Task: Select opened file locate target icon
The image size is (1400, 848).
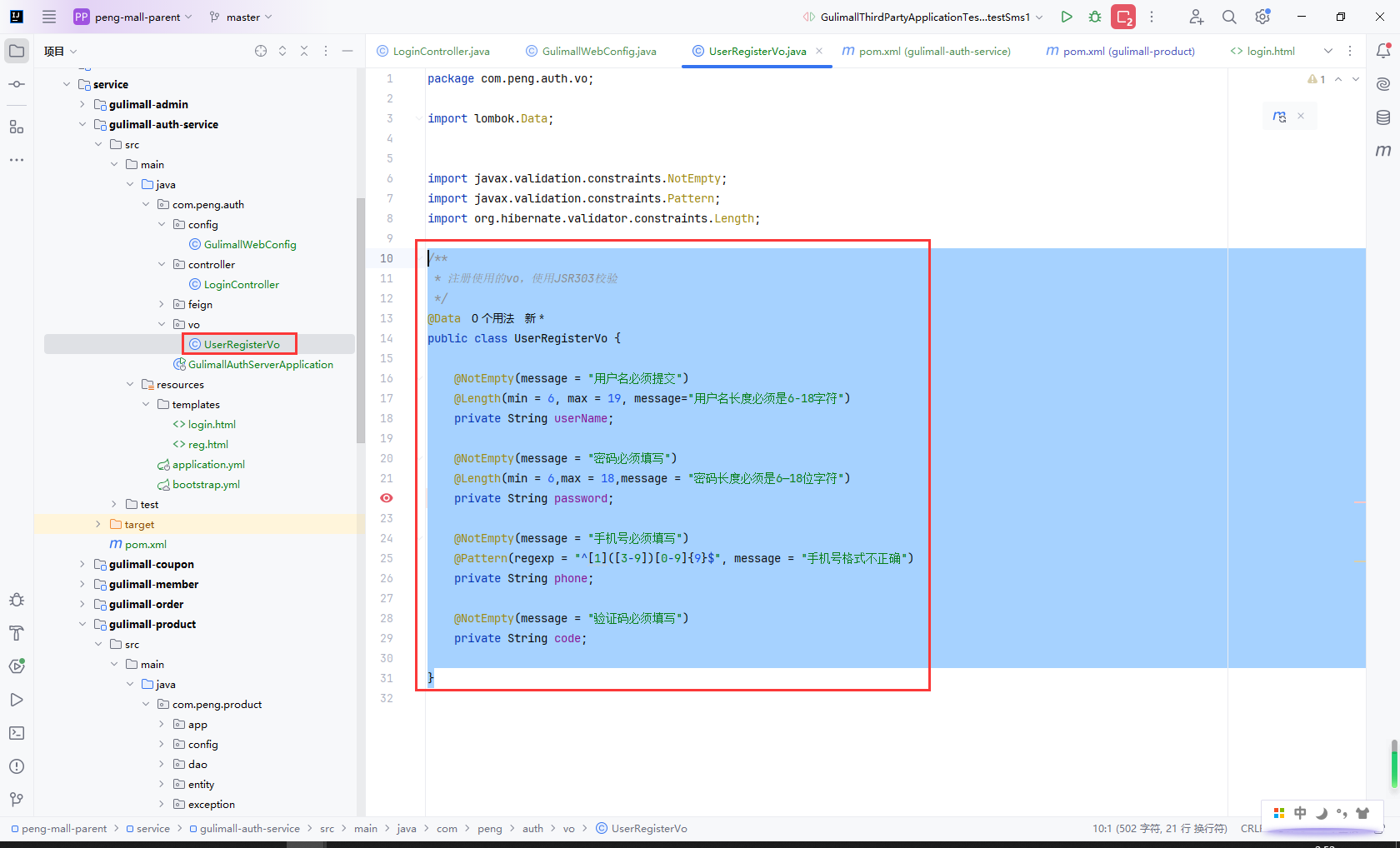Action: tap(261, 51)
